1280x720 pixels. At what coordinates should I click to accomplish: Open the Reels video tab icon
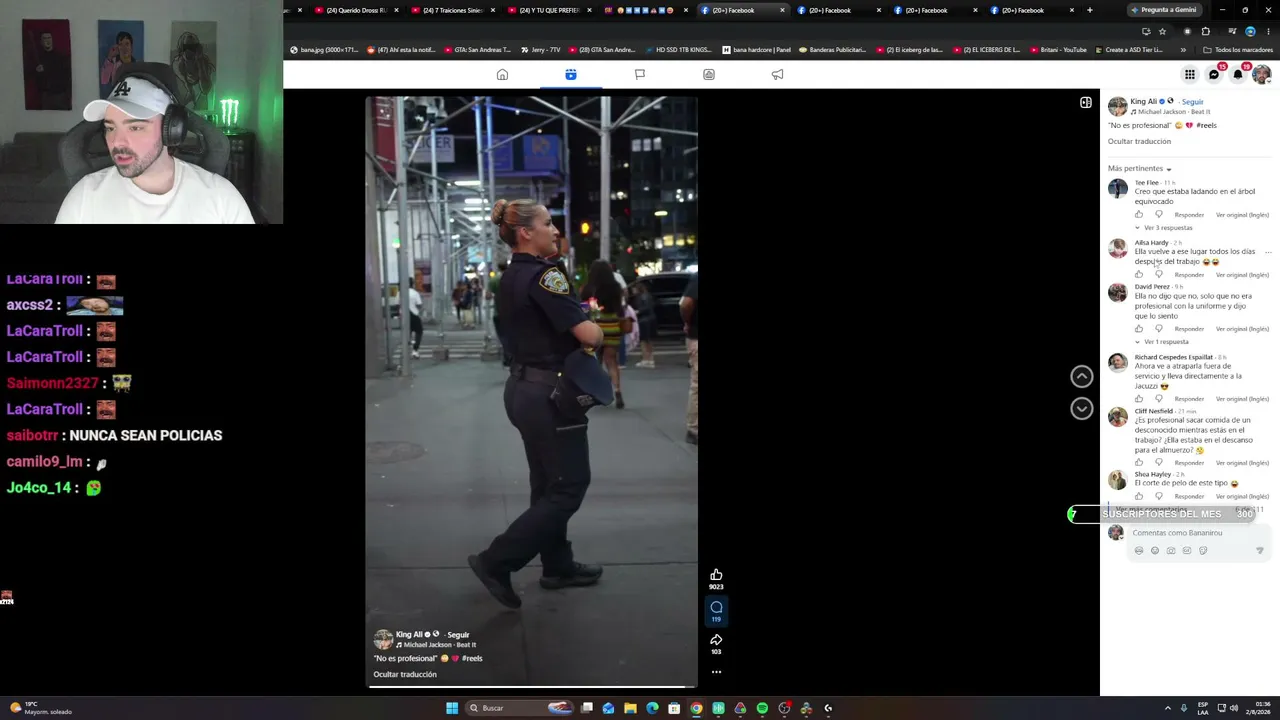tap(571, 75)
